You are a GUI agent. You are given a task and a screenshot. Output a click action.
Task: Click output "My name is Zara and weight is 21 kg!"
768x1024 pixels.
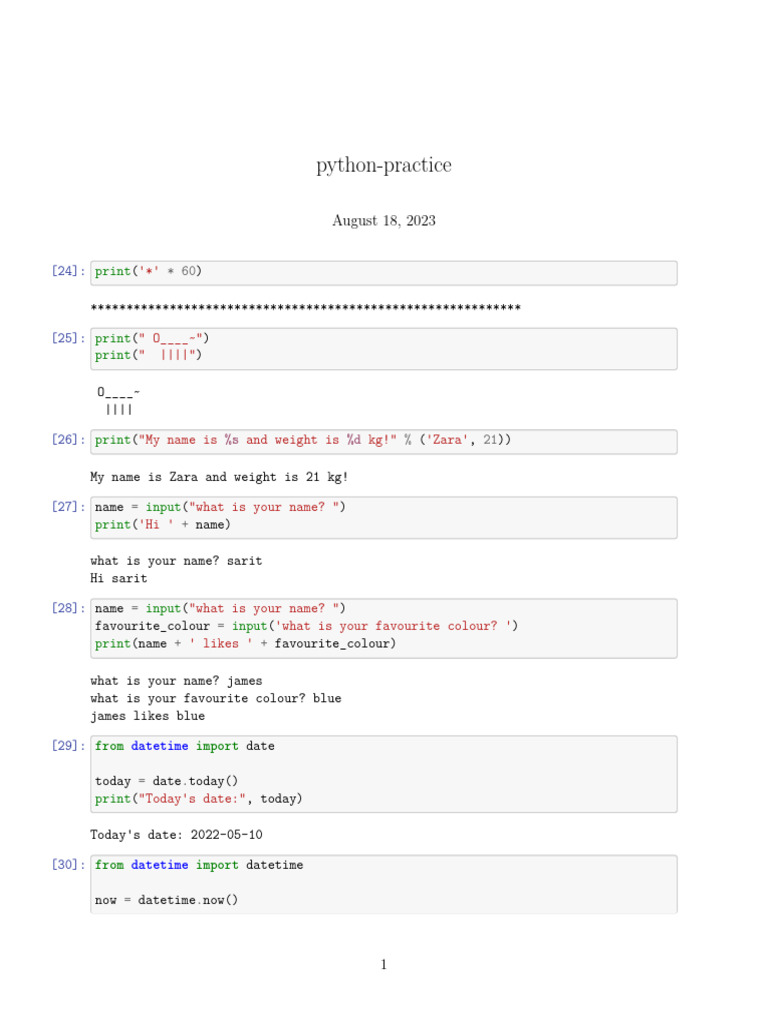coord(219,478)
